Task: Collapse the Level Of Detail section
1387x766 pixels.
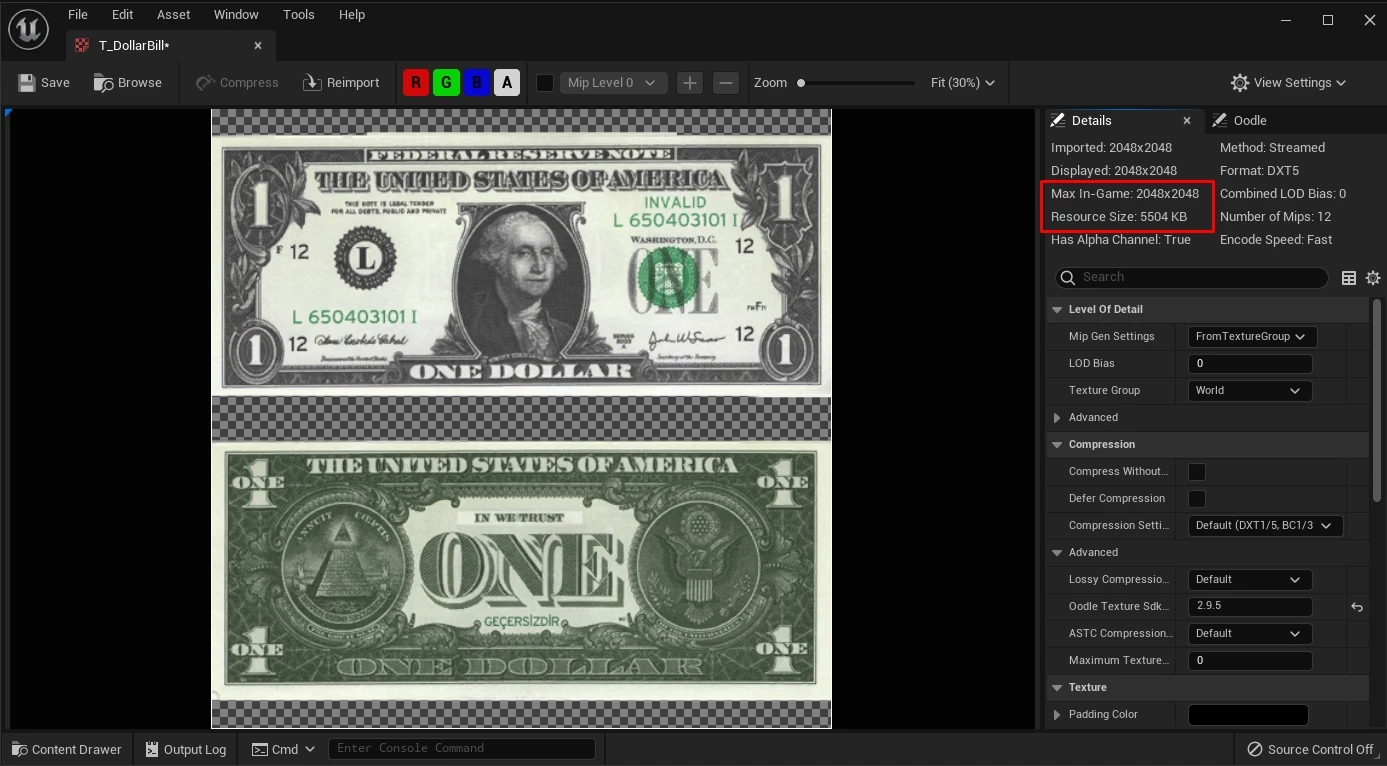Action: [1057, 310]
